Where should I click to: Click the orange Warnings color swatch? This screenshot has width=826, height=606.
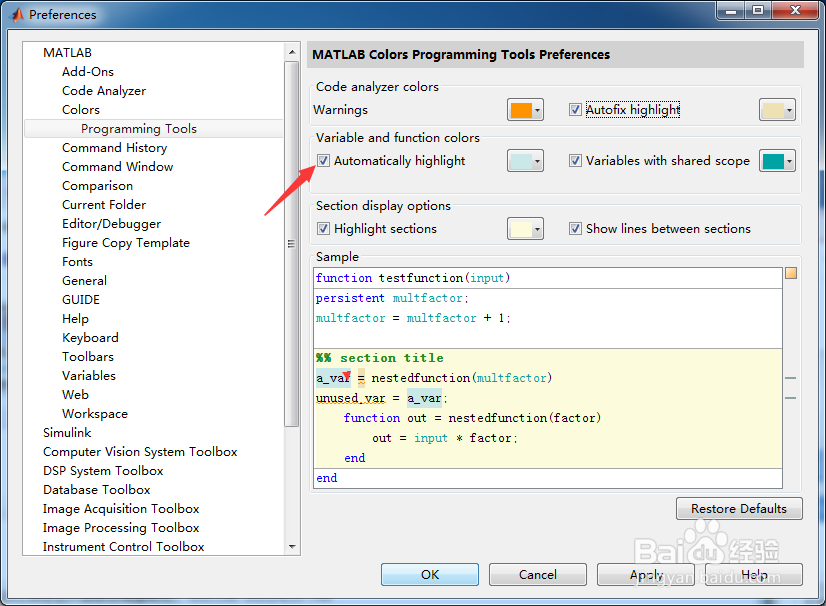pos(521,110)
